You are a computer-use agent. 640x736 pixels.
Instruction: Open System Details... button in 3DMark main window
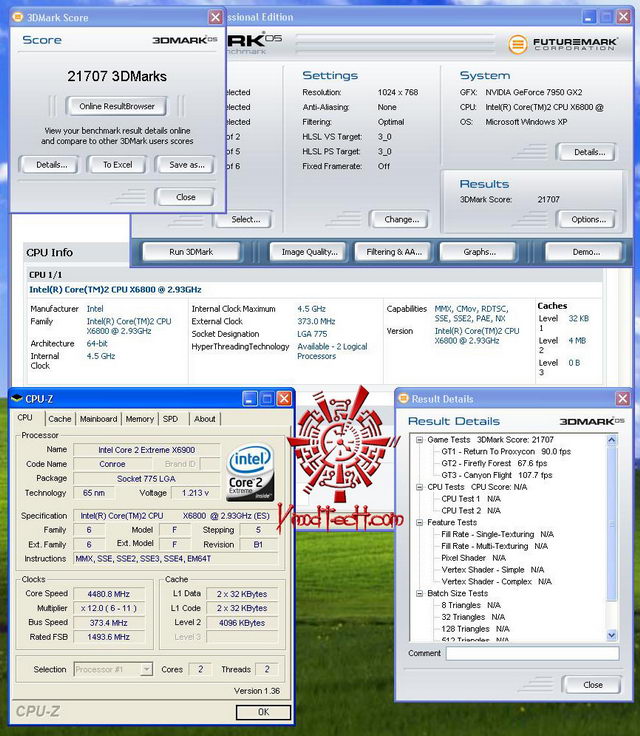pos(586,152)
